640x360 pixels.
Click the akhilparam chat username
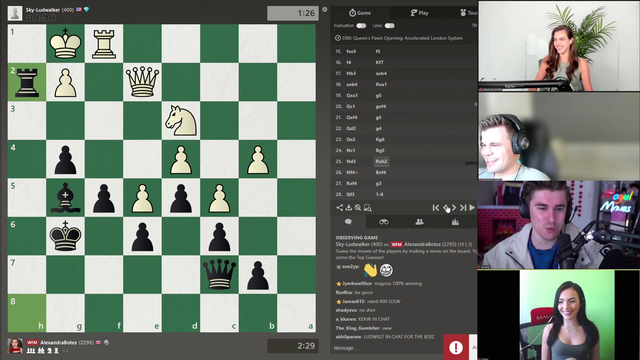point(349,337)
